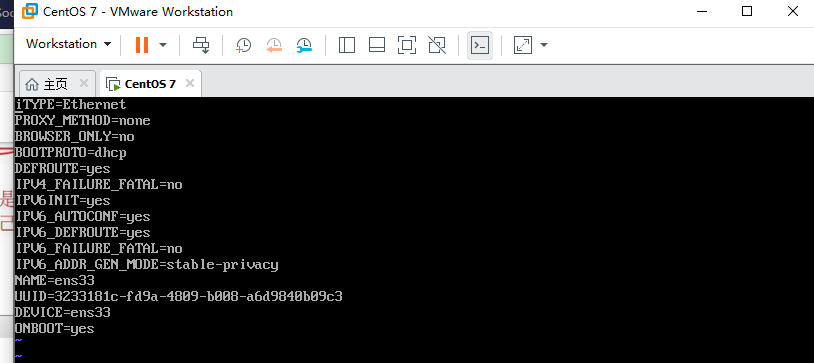
Task: Close the 主页 tab
Action: (x=84, y=83)
